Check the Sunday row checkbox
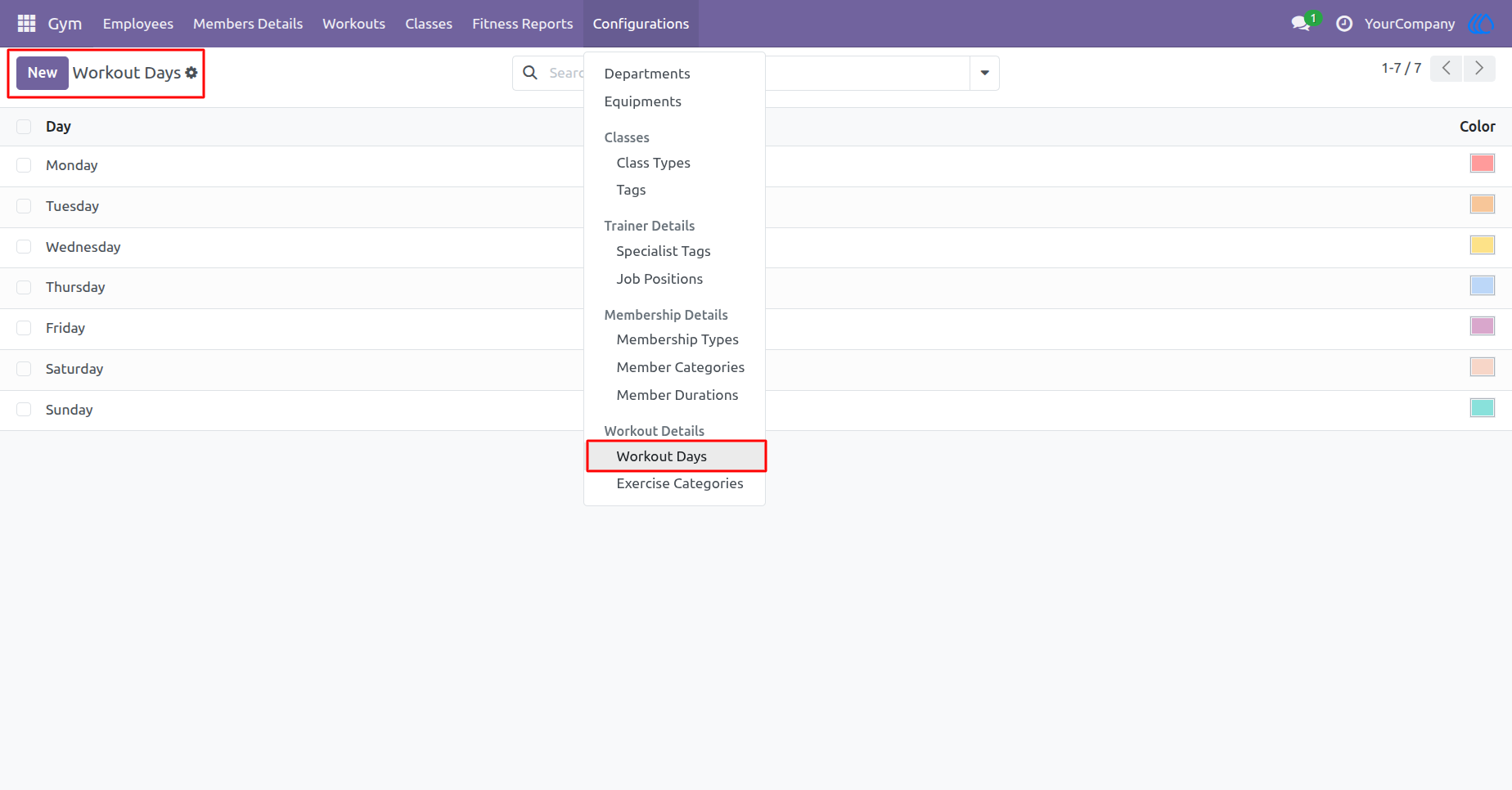 [x=24, y=410]
